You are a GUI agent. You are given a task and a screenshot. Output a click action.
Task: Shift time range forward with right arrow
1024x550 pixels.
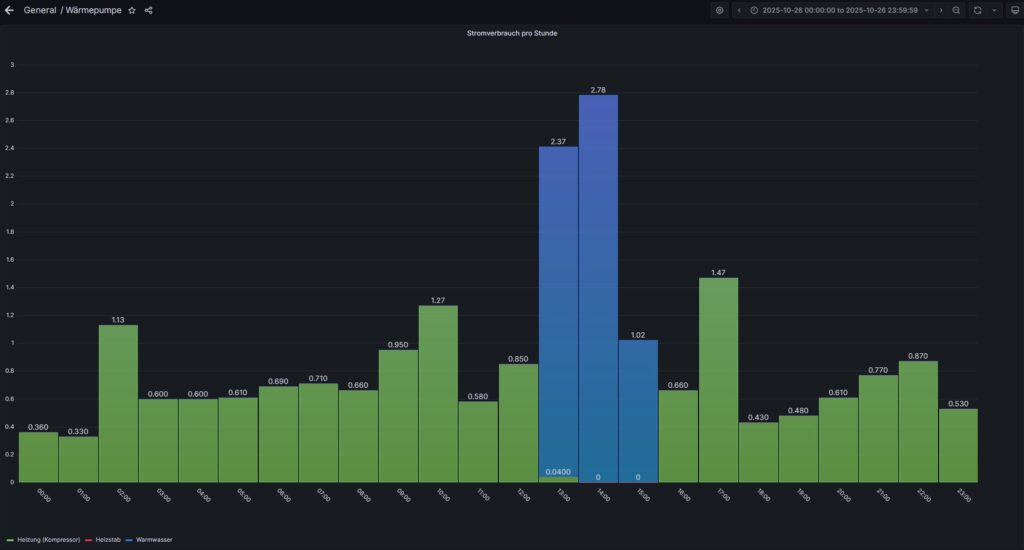[x=940, y=10]
